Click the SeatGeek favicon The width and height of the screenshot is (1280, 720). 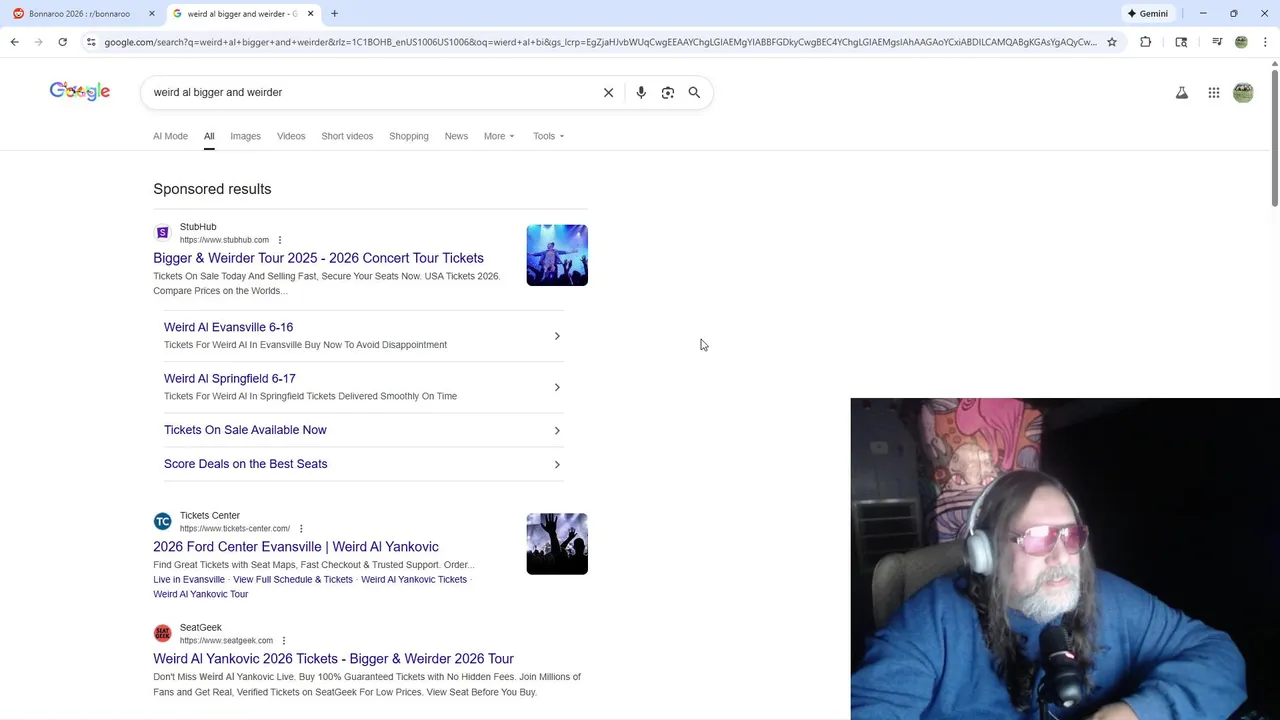point(162,634)
